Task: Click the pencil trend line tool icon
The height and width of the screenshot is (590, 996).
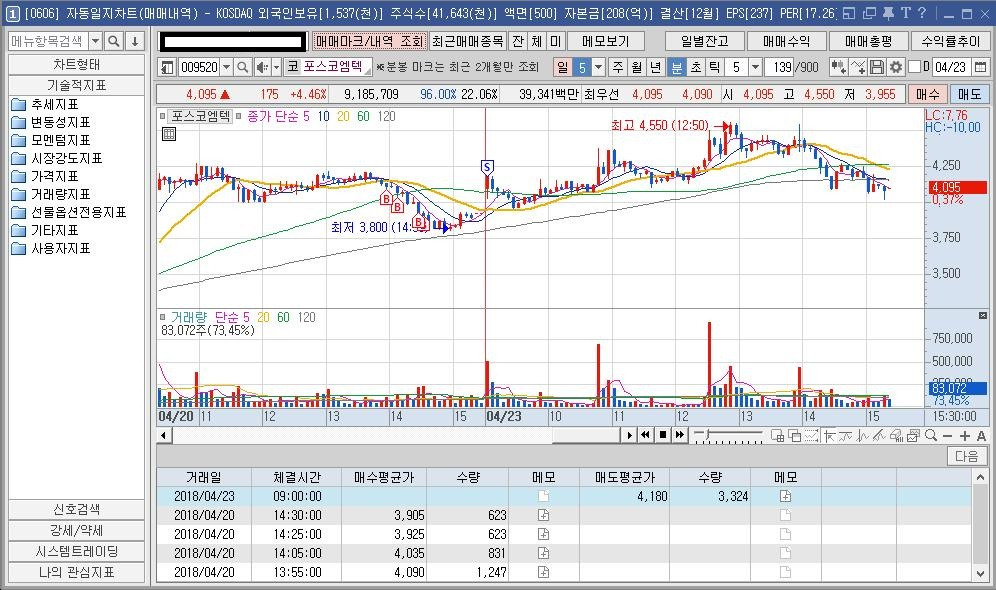Action: (879, 435)
